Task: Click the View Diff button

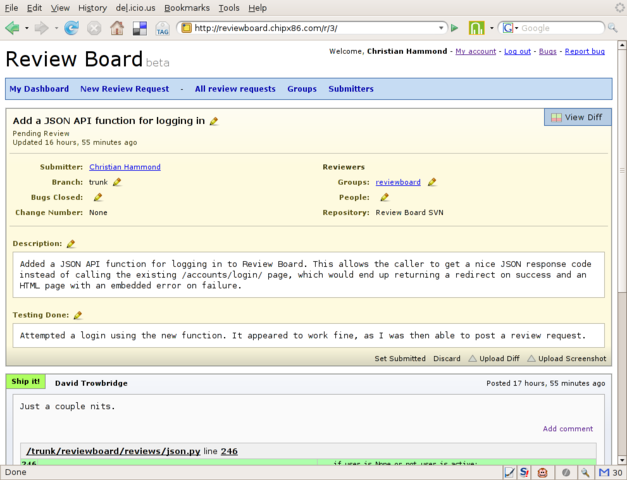Action: pyautogui.click(x=577, y=117)
